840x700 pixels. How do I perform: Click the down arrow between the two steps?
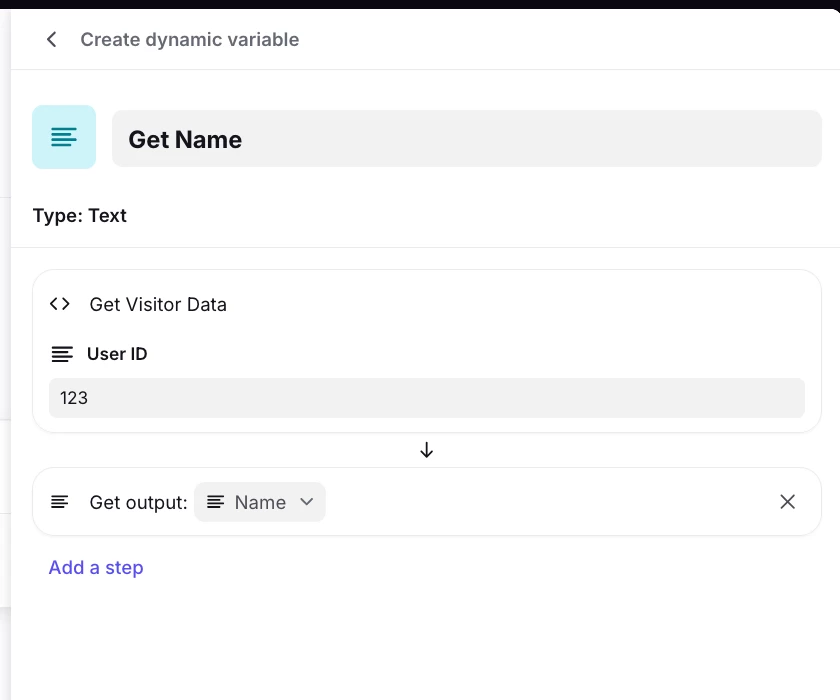(427, 450)
